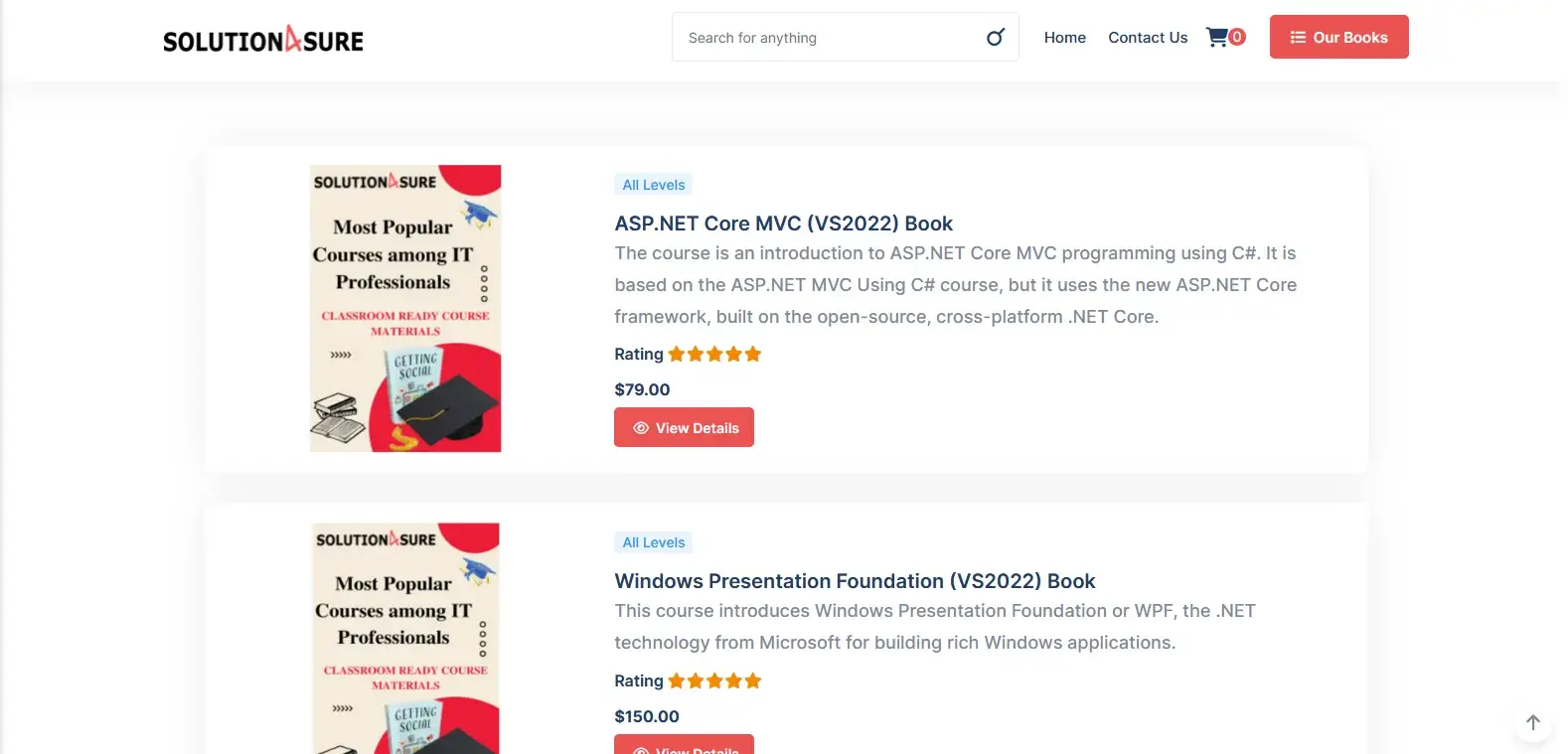Click the scroll-to-top arrow button
Viewport: 1568px width, 754px height.
1532,723
